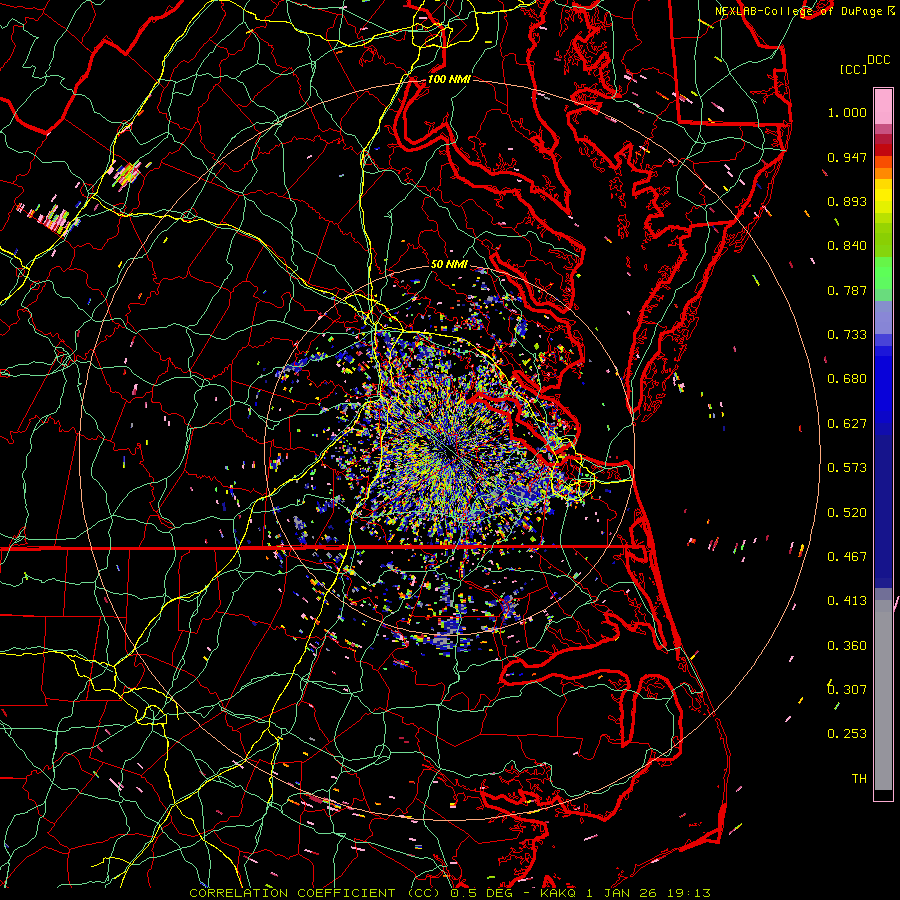Click the 0.627 legend value

(847, 424)
